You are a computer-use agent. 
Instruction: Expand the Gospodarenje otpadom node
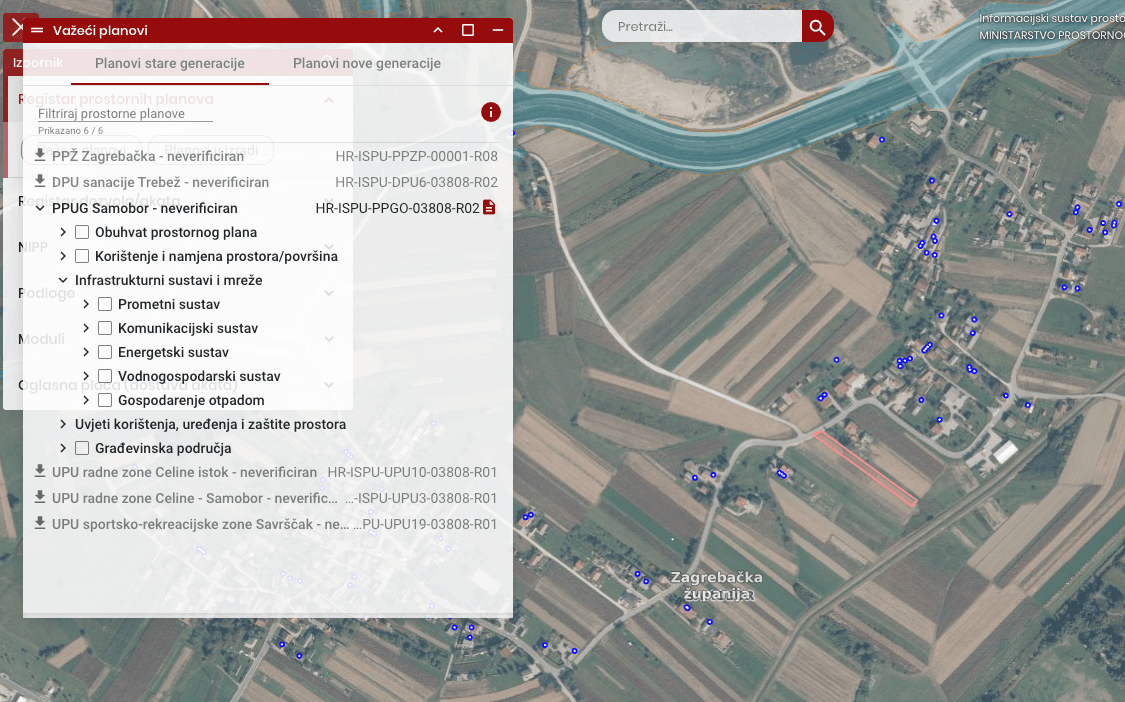[x=86, y=401]
